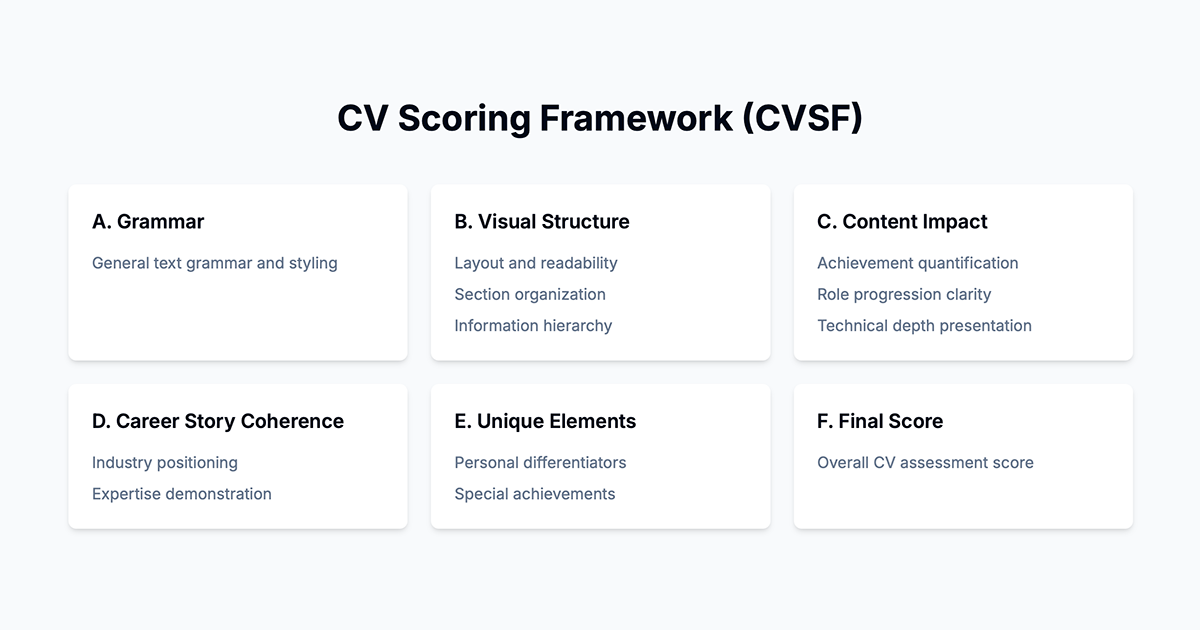Click the D. Career Story Coherence heading
Viewport: 1200px width, 630px height.
pyautogui.click(x=218, y=421)
